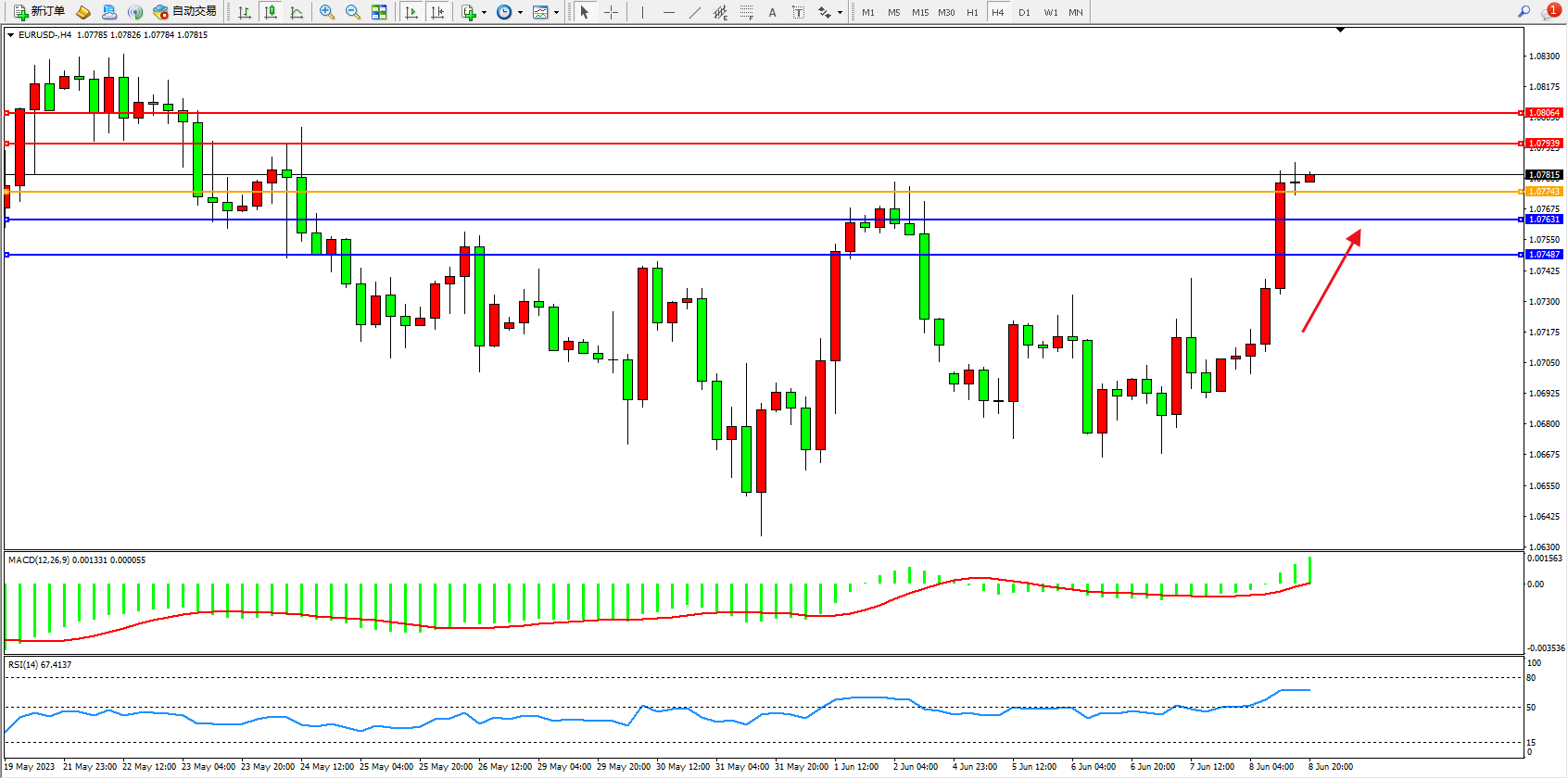This screenshot has width=1568, height=779.
Task: Toggle AutoTrading (自动交易) button
Action: point(184,12)
